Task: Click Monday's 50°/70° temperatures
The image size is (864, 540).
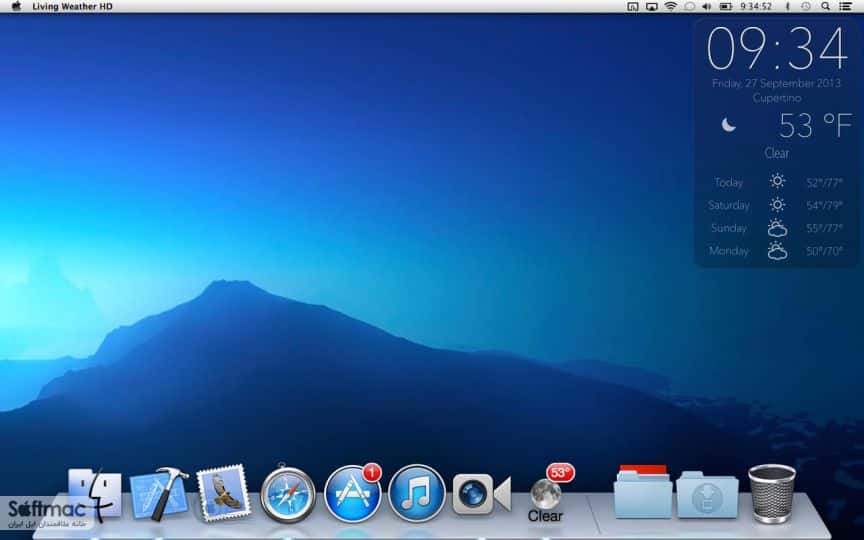Action: 824,251
